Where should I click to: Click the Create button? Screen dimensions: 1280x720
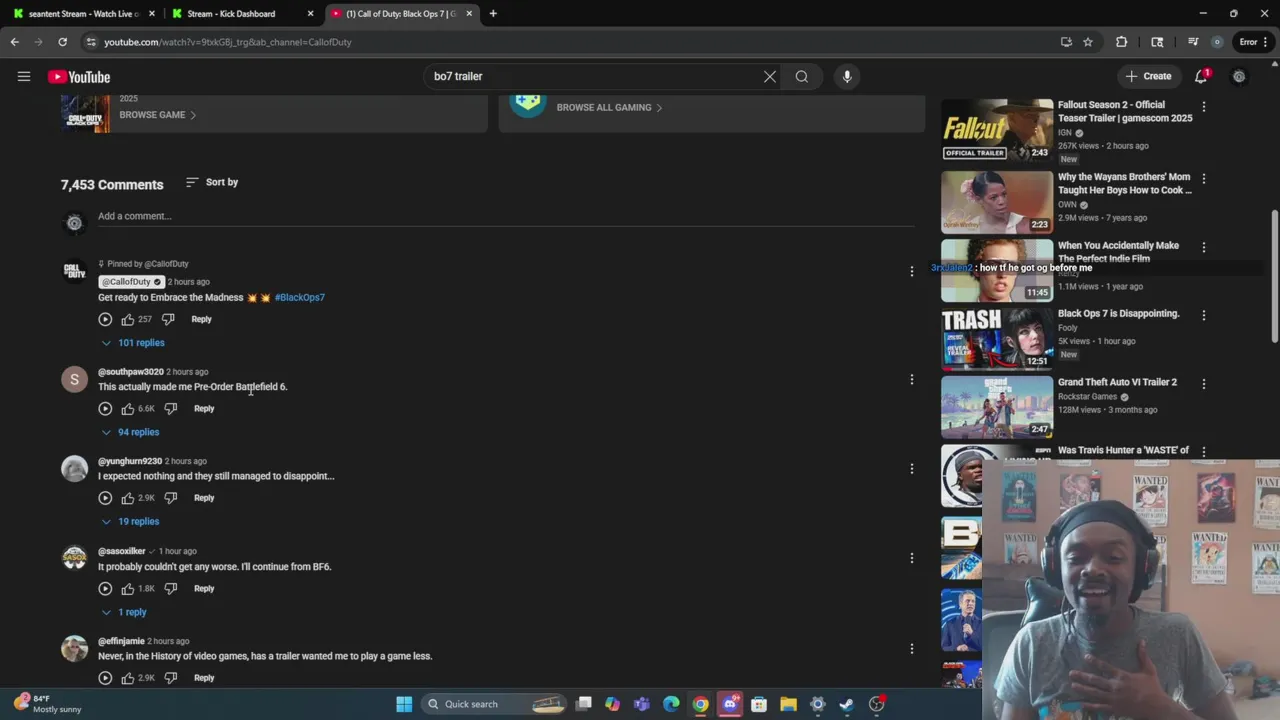click(1148, 76)
